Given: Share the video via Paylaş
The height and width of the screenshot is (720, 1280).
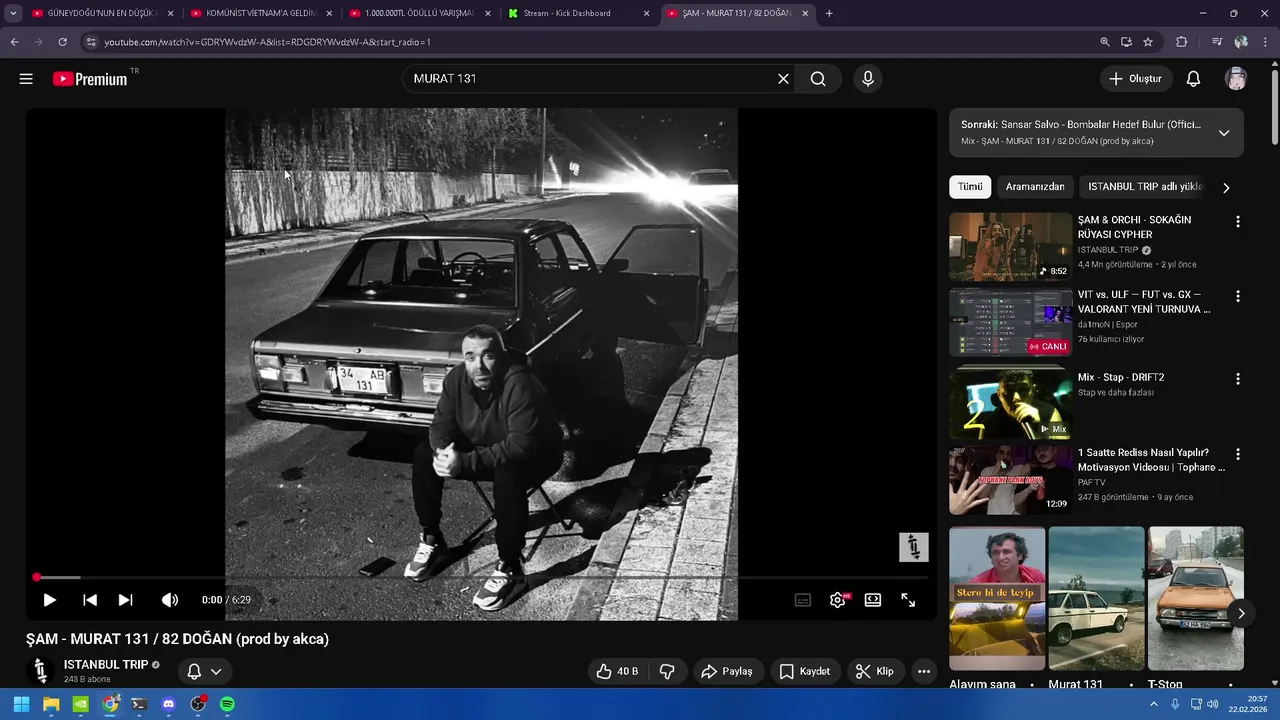Looking at the screenshot, I should click(x=727, y=671).
